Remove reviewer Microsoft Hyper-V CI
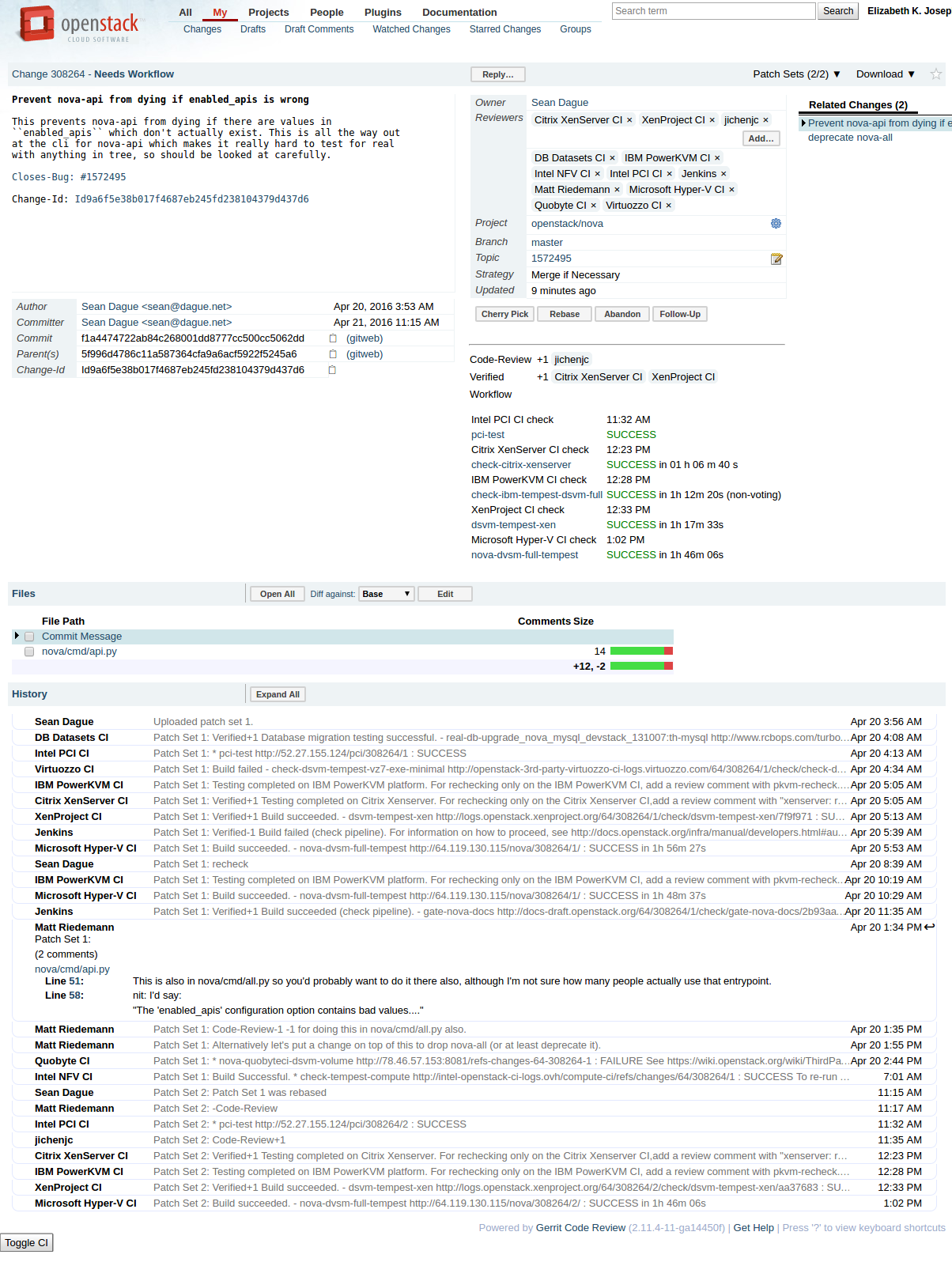The width and height of the screenshot is (952, 1262). point(731,190)
